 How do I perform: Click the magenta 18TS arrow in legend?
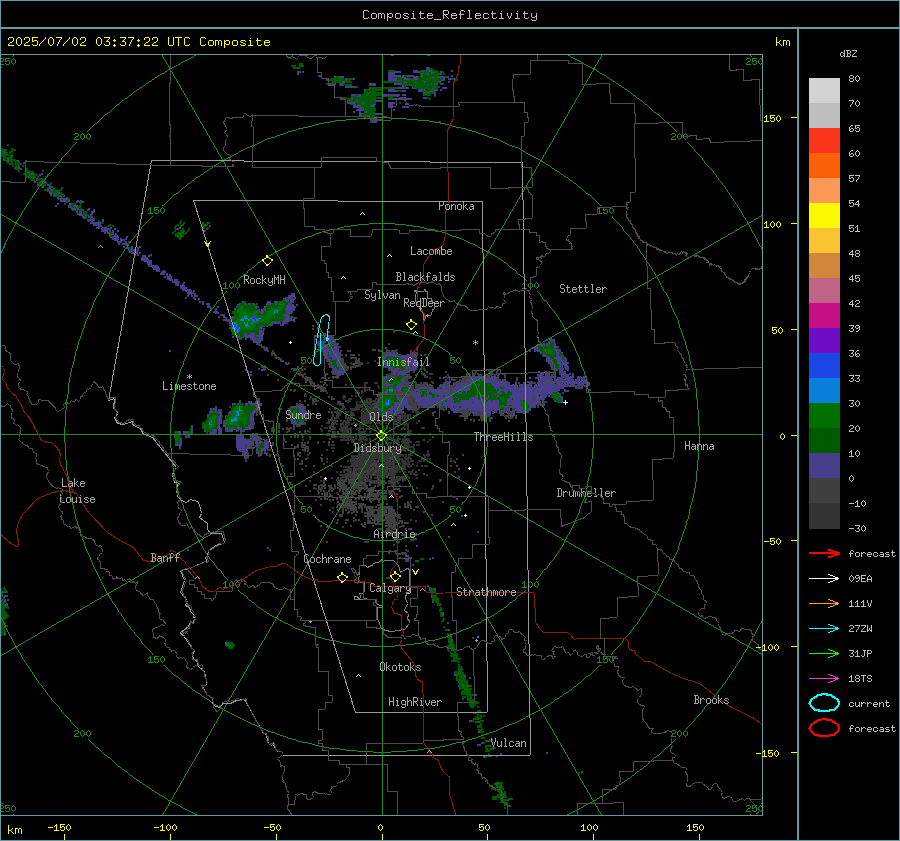tap(824, 679)
